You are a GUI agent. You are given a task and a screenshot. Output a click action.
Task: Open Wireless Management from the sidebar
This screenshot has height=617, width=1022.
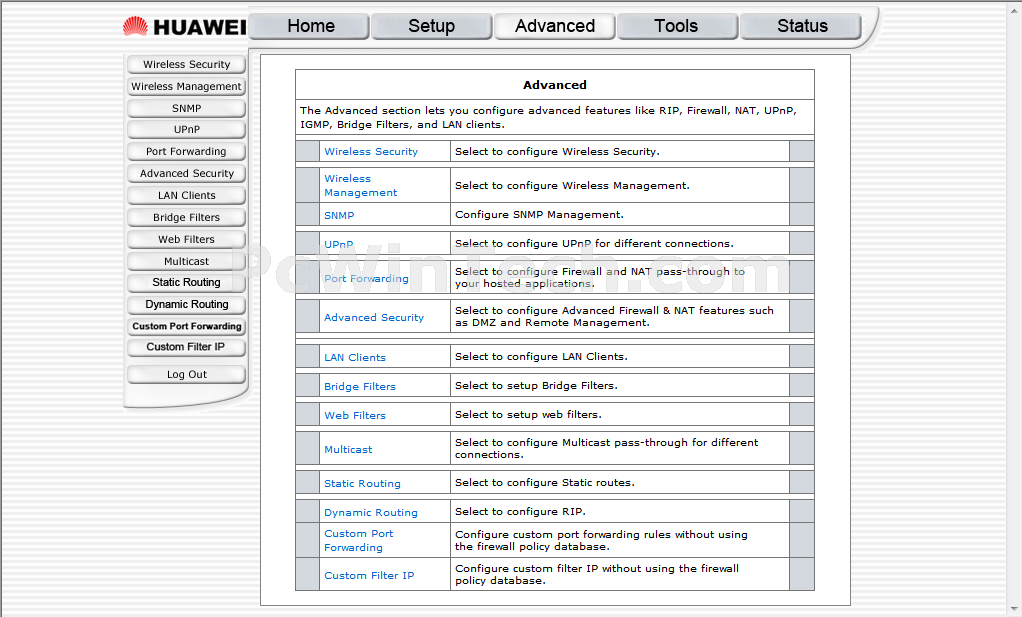[x=186, y=86]
